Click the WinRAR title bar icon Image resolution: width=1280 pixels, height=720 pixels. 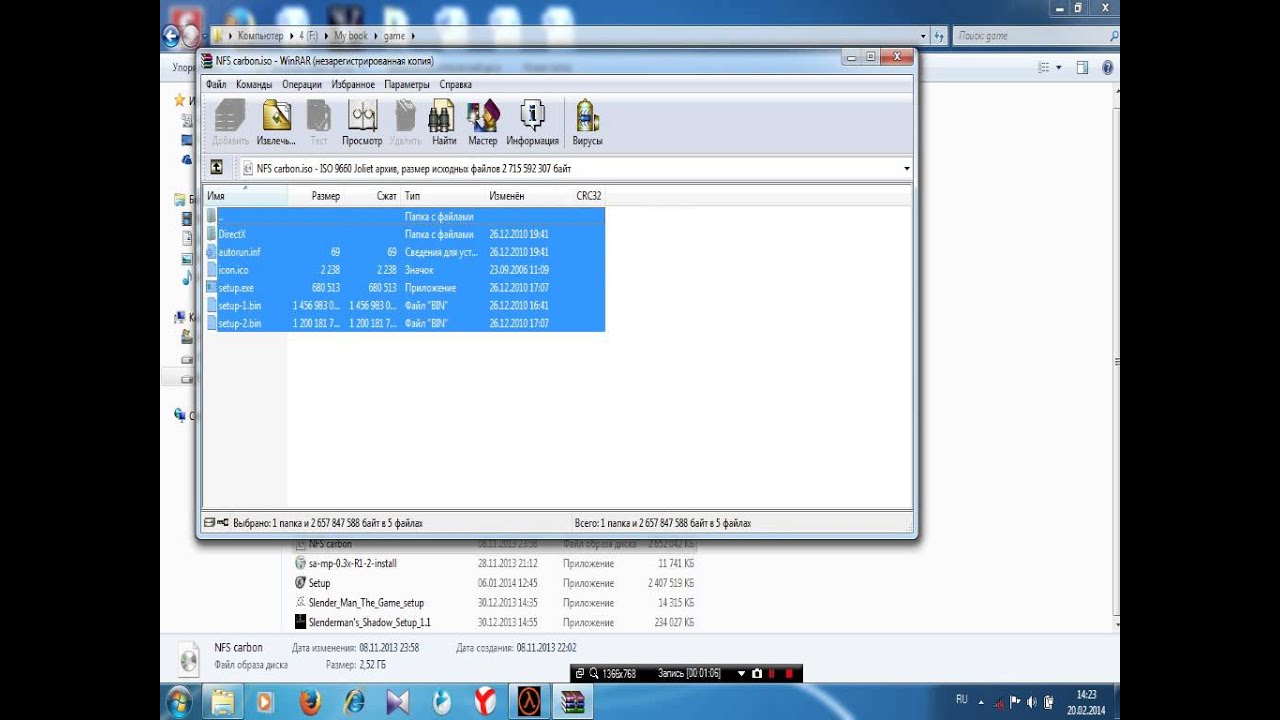pyautogui.click(x=207, y=61)
